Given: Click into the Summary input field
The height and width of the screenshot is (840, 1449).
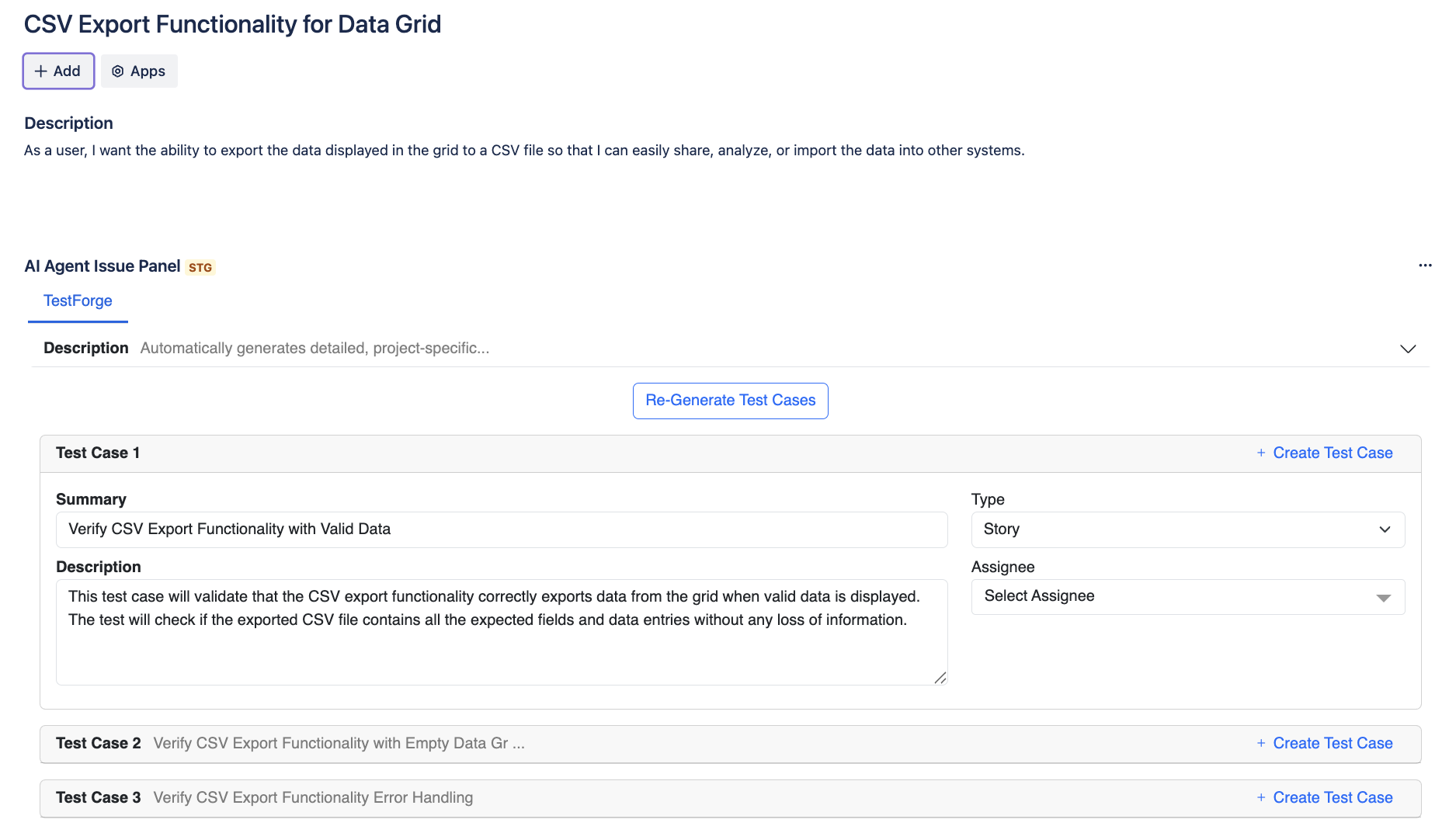Looking at the screenshot, I should [502, 529].
